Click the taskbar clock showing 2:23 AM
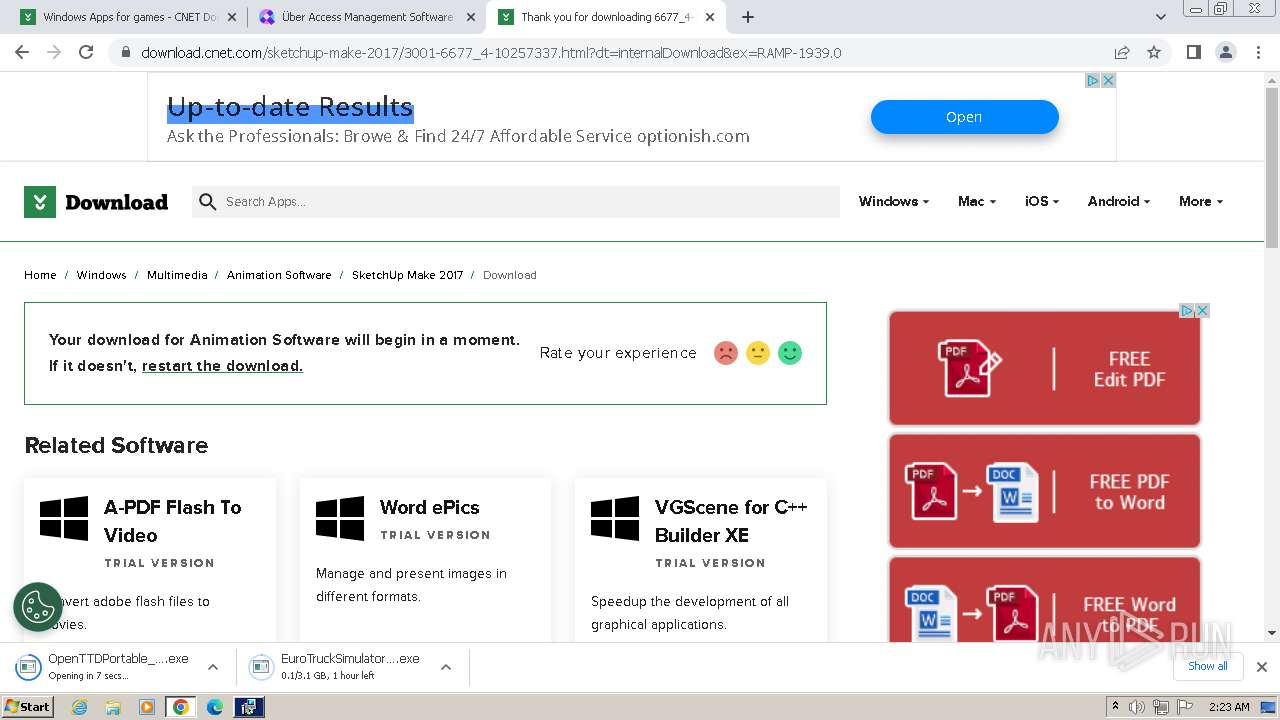 1229,707
